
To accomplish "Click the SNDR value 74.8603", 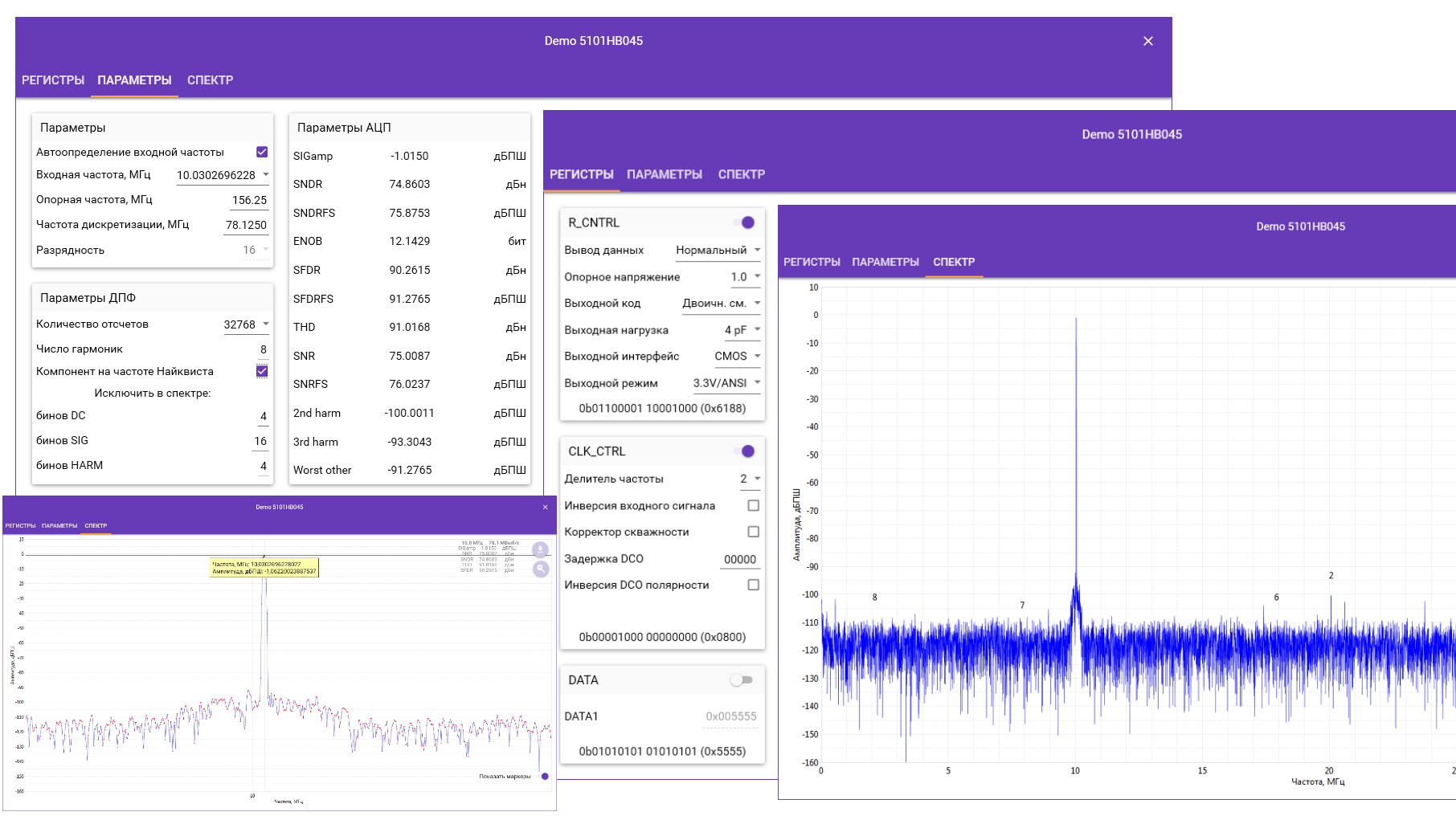I will [409, 184].
